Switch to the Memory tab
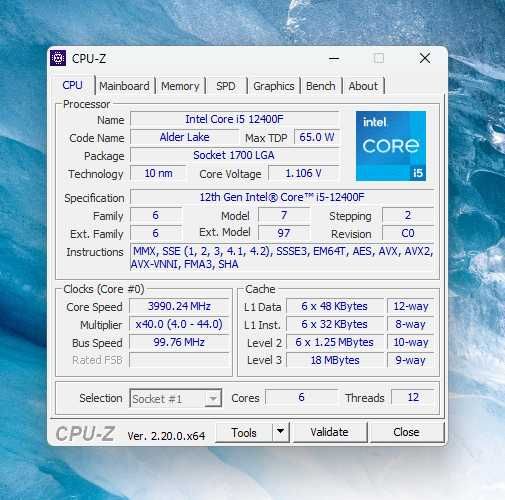 click(180, 86)
